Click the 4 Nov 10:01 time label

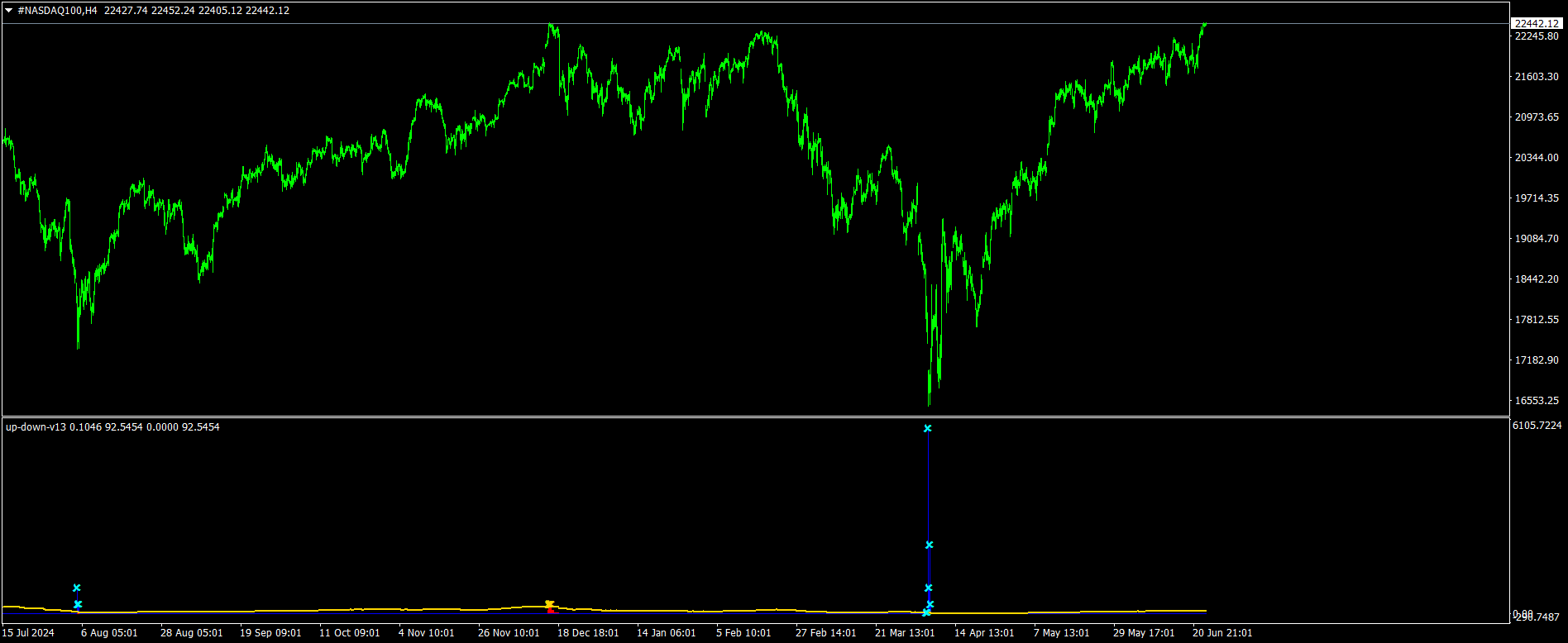click(x=426, y=633)
